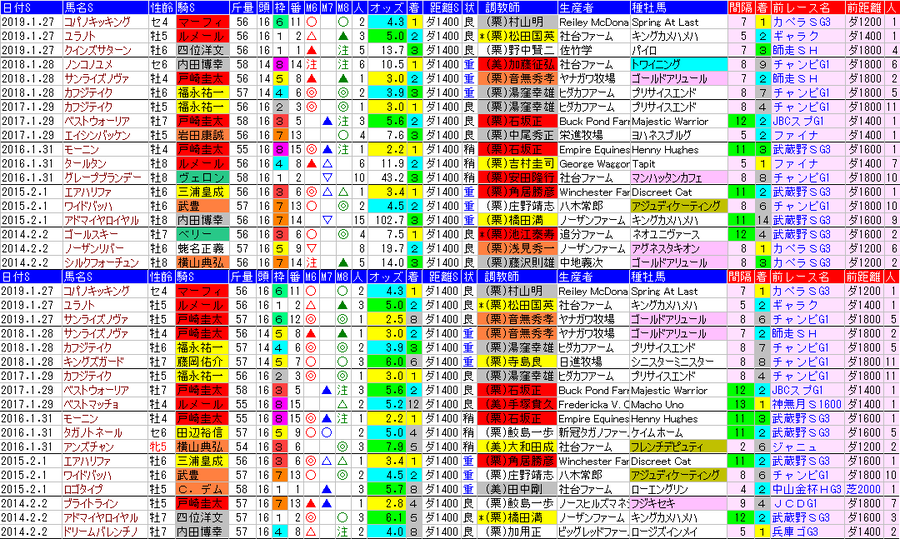The height and width of the screenshot is (539, 900).
Task: Select horse ブライトライン
Action: coord(92,503)
